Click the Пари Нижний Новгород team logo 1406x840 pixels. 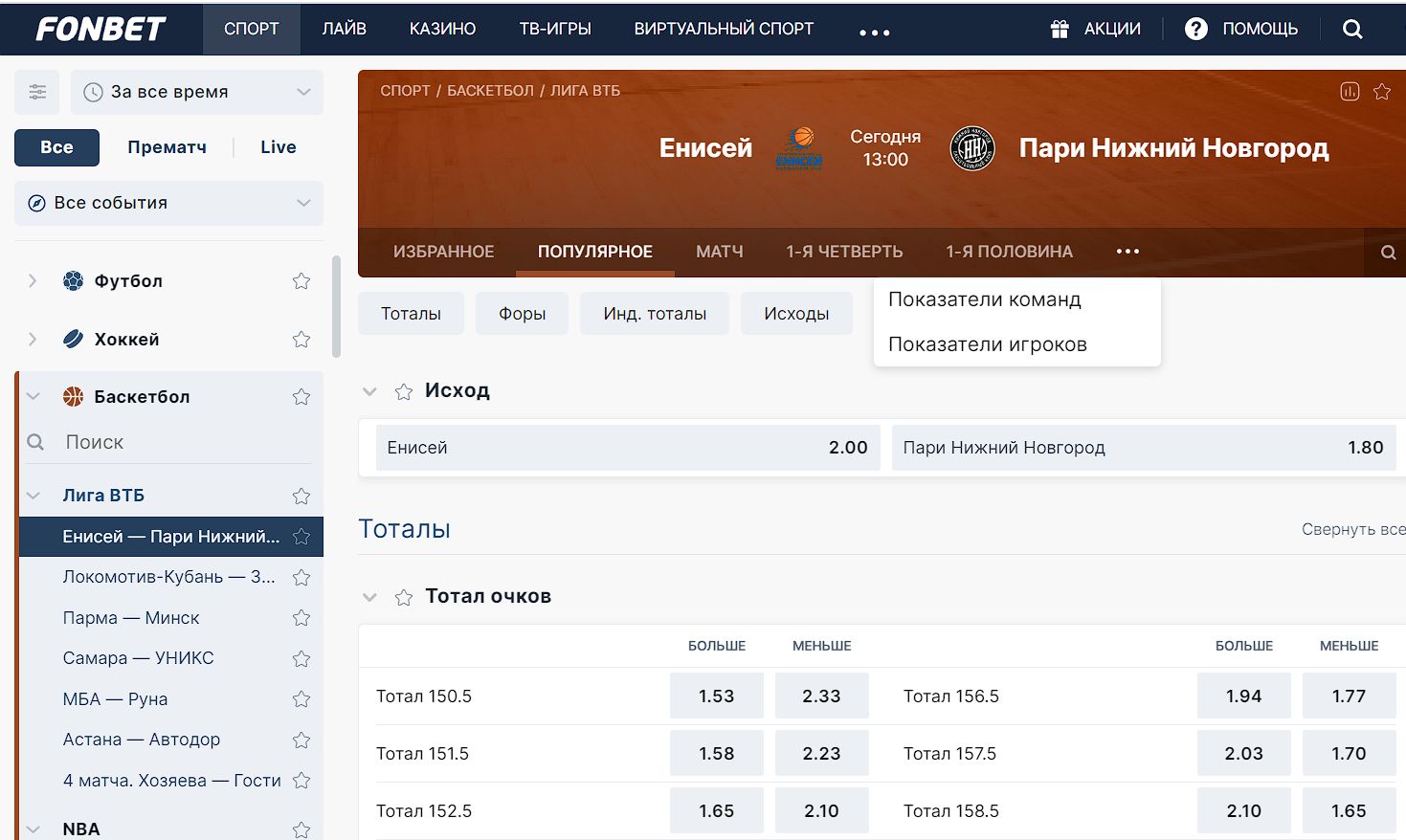click(x=972, y=148)
